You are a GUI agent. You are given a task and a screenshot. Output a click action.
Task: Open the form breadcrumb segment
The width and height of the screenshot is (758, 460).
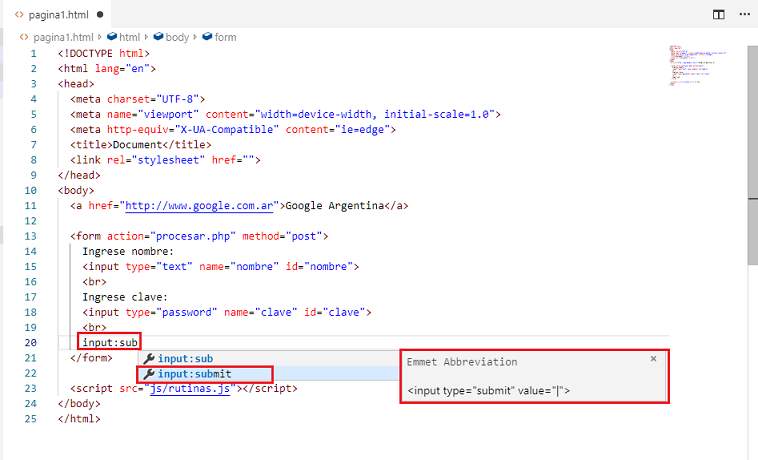click(x=225, y=37)
